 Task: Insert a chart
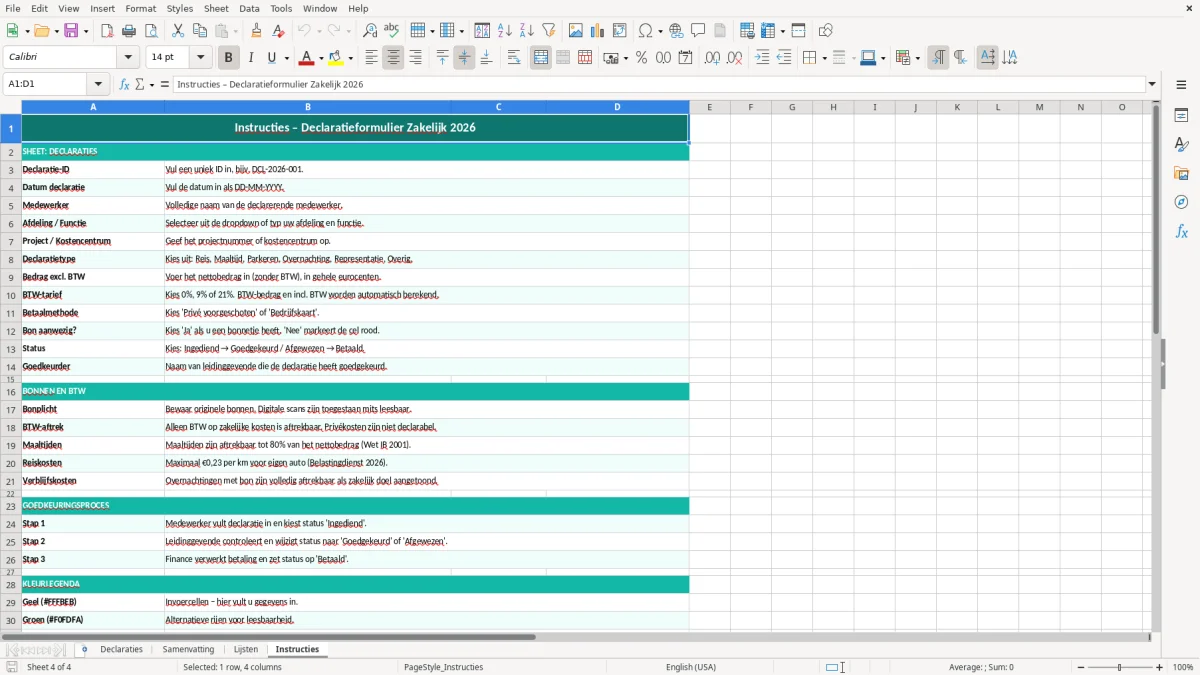(x=598, y=31)
